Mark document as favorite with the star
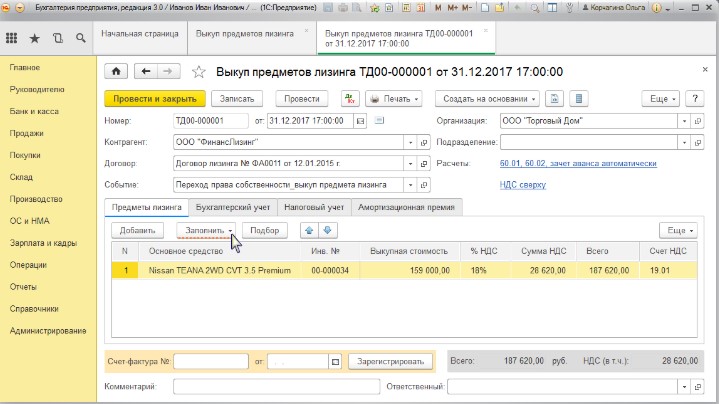The width and height of the screenshot is (719, 404). click(197, 72)
